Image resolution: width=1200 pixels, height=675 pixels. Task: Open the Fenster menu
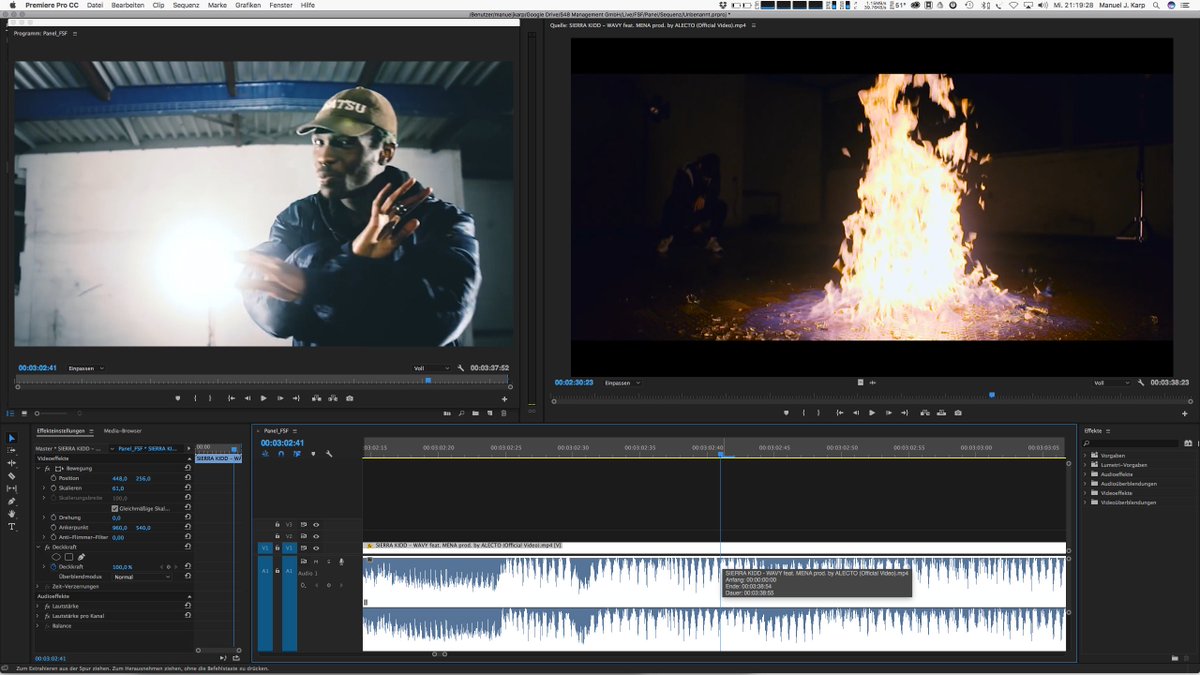281,5
